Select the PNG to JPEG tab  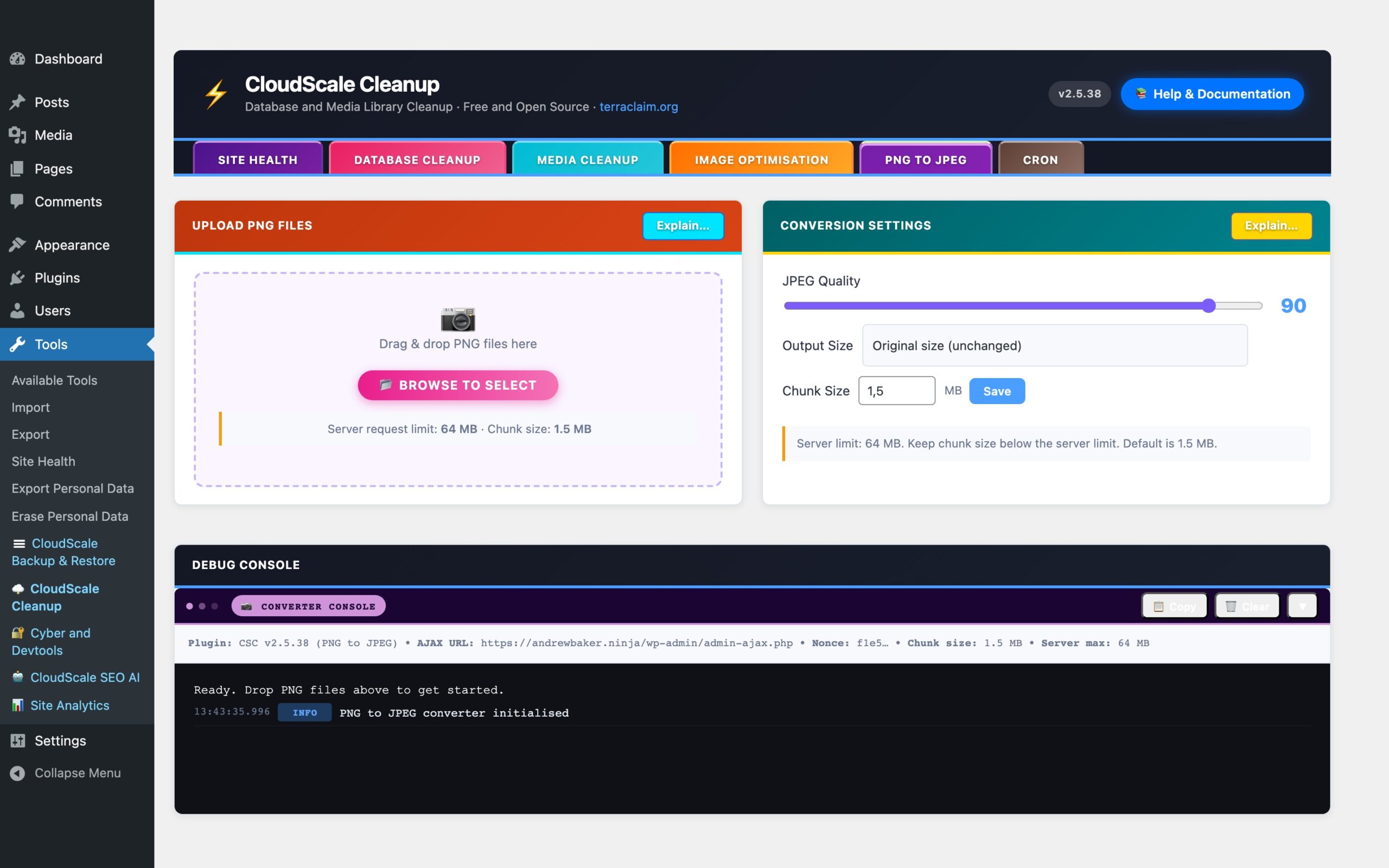point(925,159)
